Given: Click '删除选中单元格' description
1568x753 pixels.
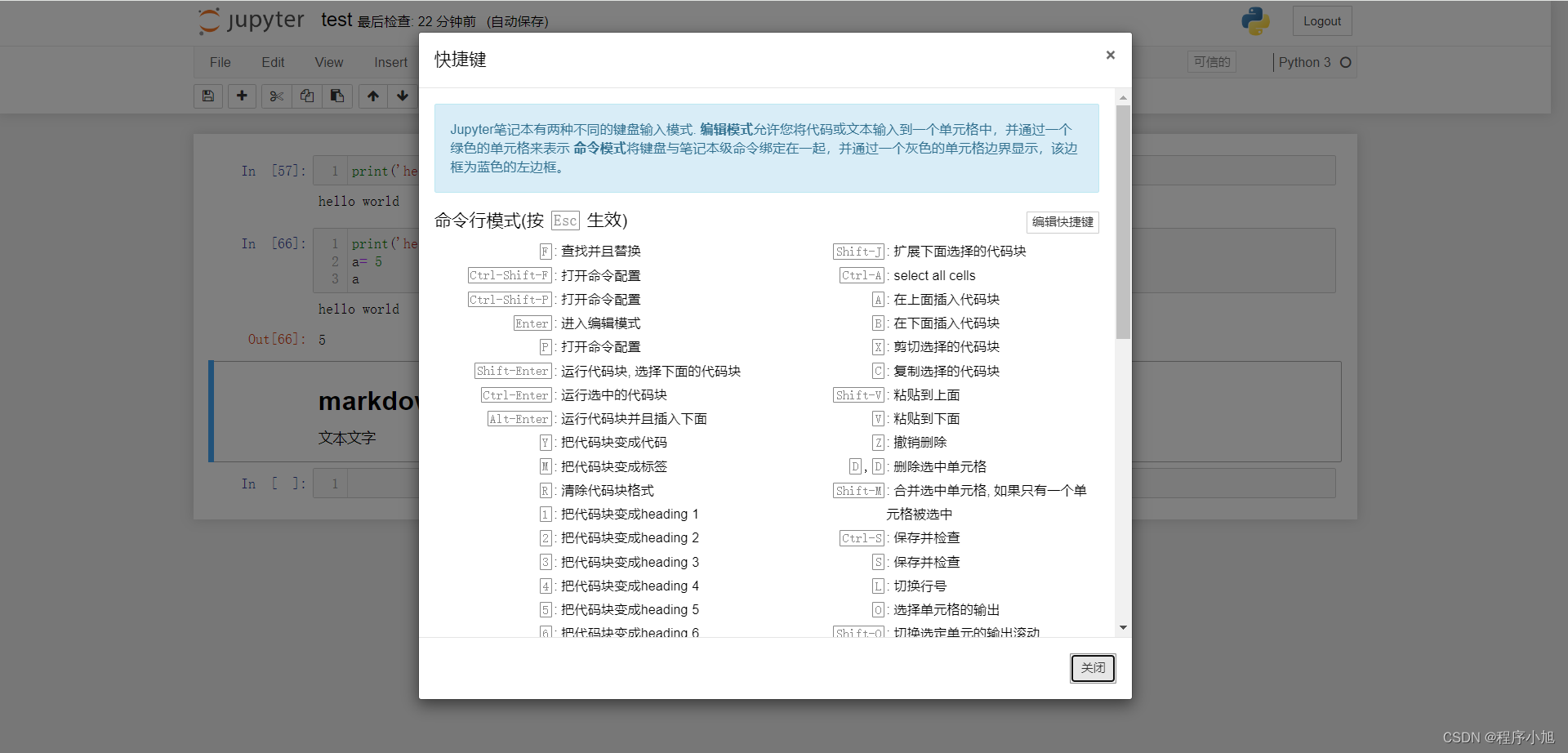Looking at the screenshot, I should 940,466.
